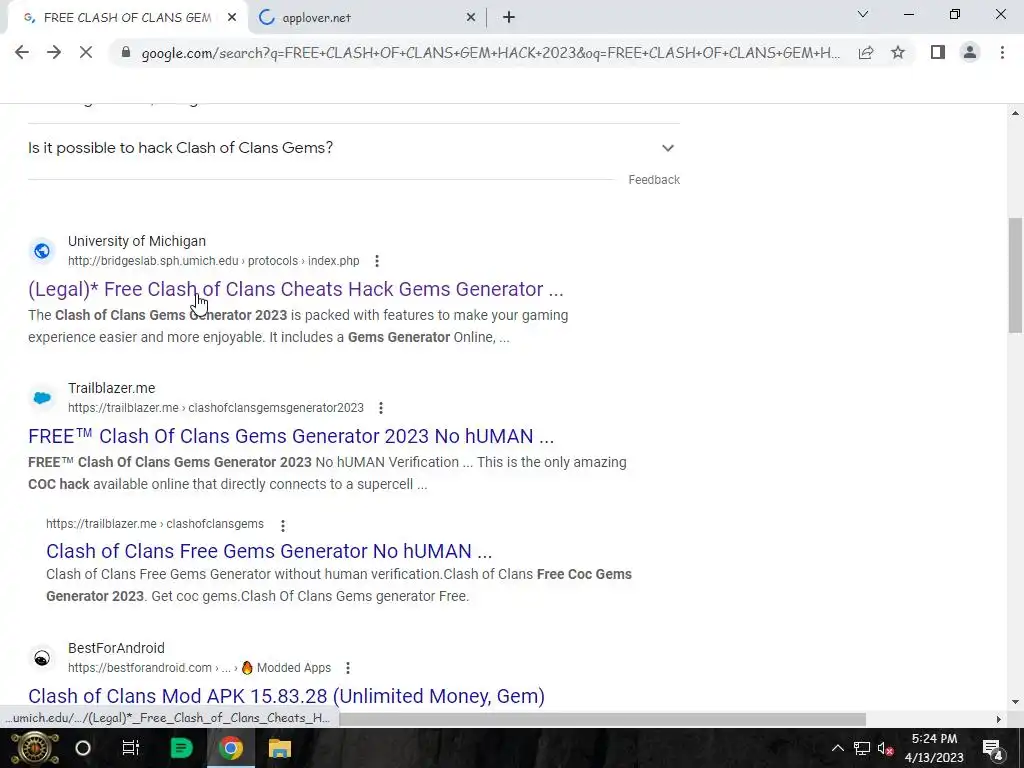Viewport: 1024px width, 768px height.
Task: Share this page icon in address bar
Action: click(x=866, y=53)
